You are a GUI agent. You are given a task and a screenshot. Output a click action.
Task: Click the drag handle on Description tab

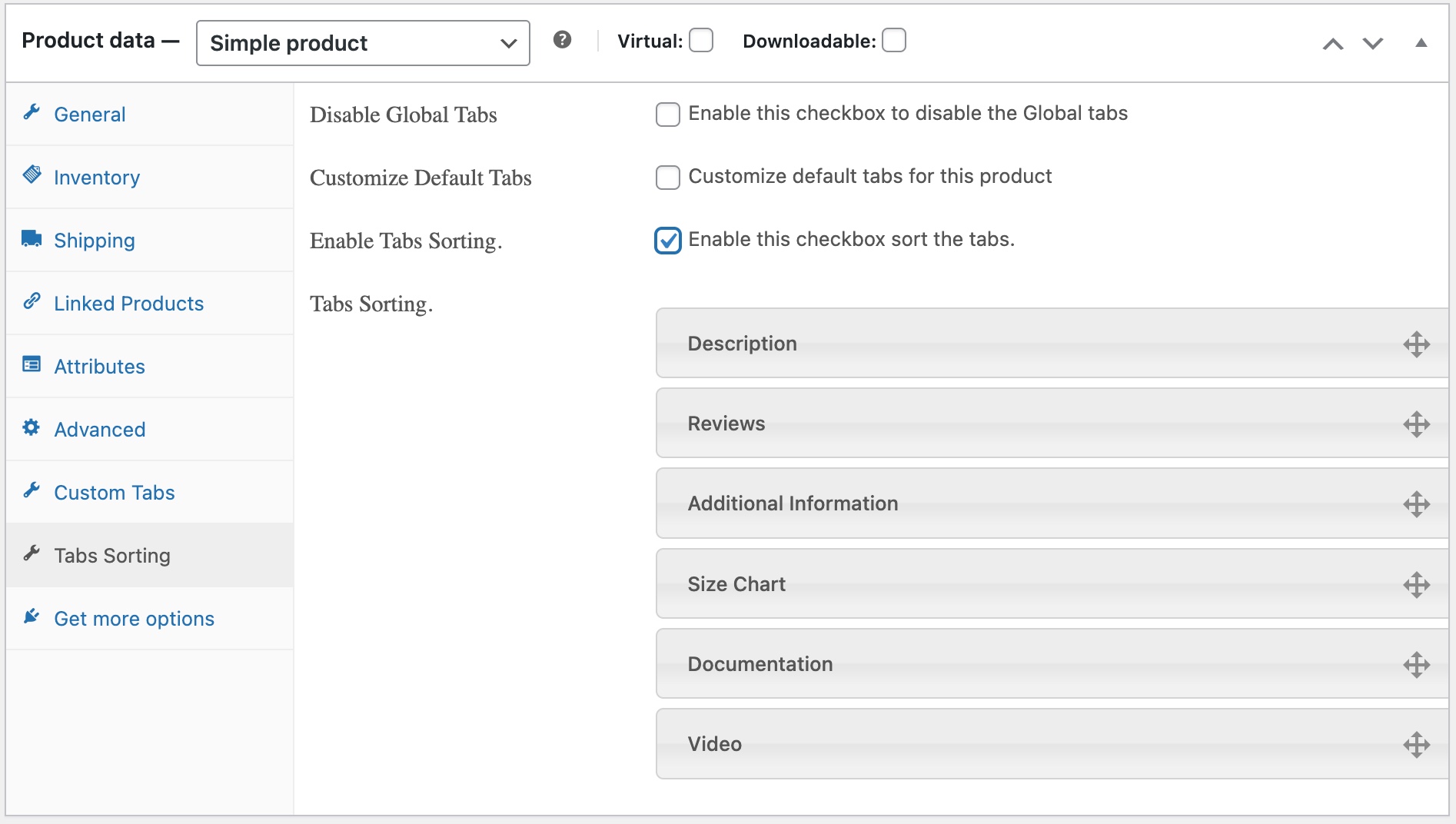pyautogui.click(x=1417, y=344)
